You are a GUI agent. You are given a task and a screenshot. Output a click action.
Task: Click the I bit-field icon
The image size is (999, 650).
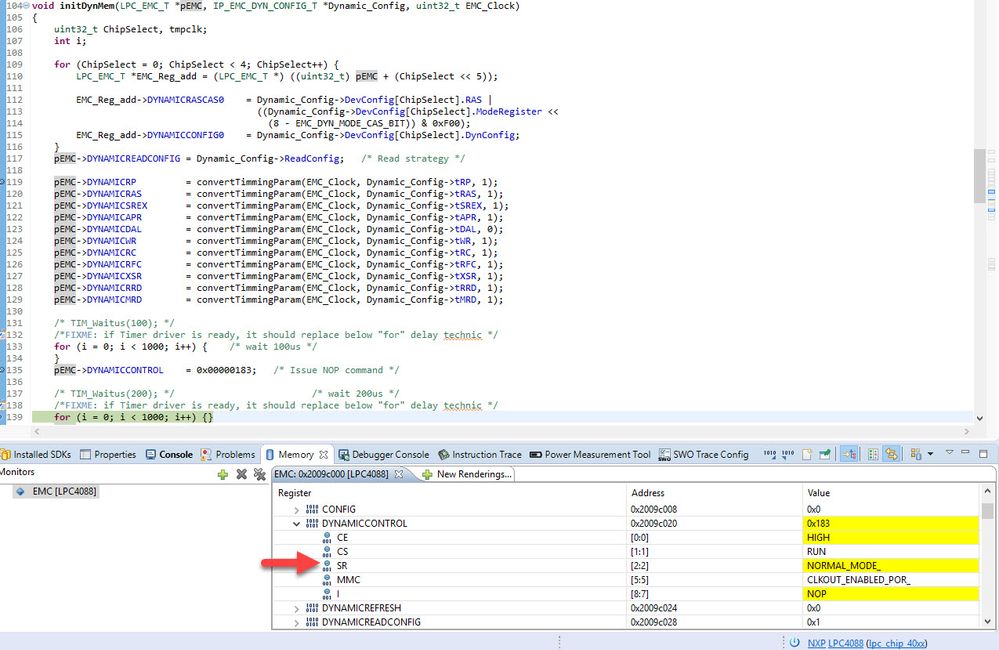click(x=327, y=593)
